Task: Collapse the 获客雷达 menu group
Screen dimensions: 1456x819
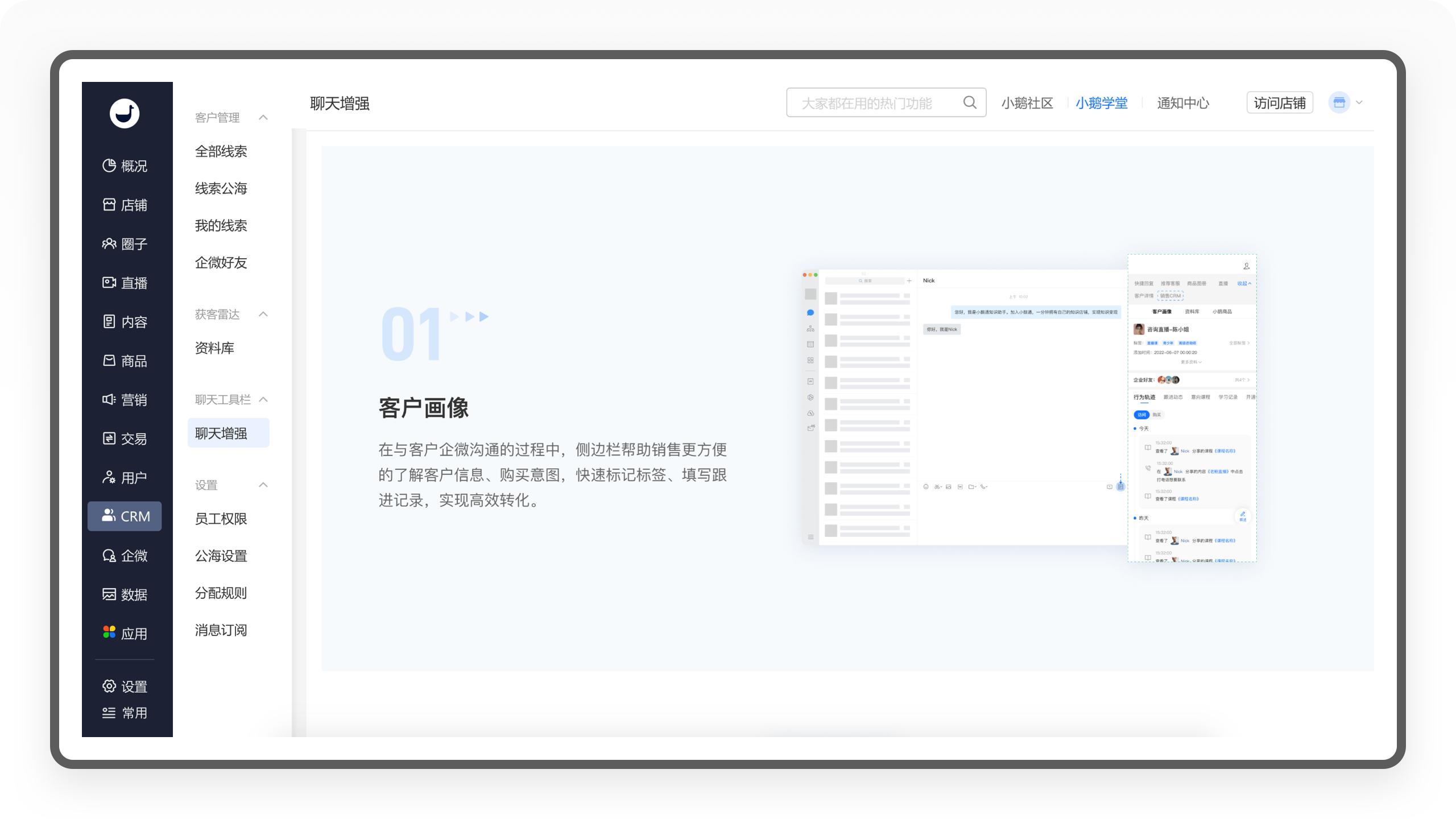Action: [263, 315]
